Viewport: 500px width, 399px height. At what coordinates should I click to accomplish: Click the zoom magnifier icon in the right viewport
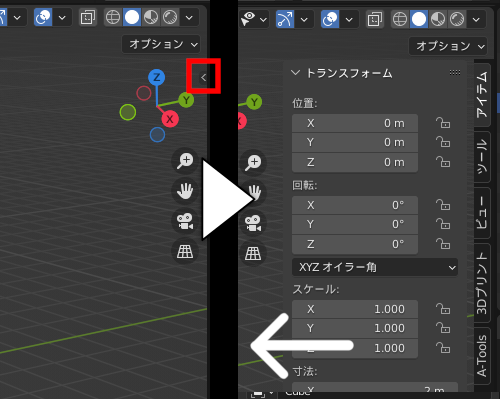[253, 163]
